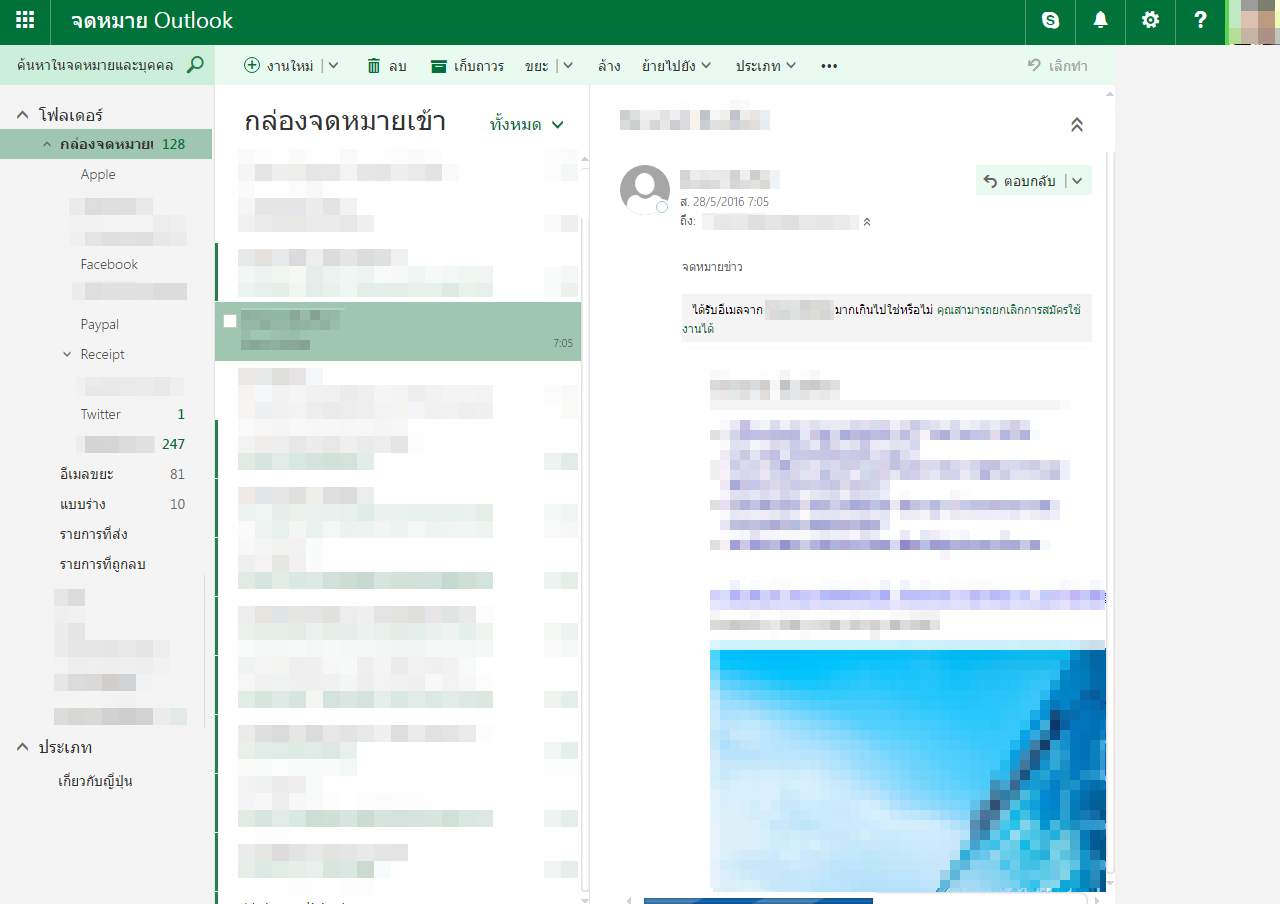Collapse the โฟลเดอร์ section

point(22,115)
